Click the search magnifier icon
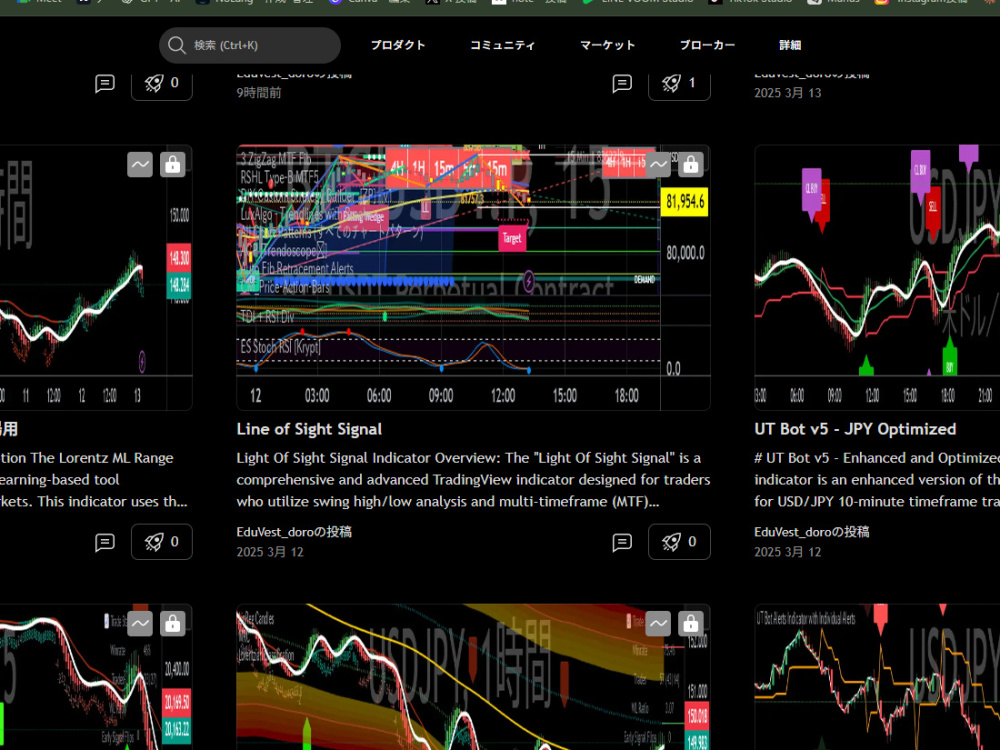Screen dimensions: 1000x750 tap(176, 45)
